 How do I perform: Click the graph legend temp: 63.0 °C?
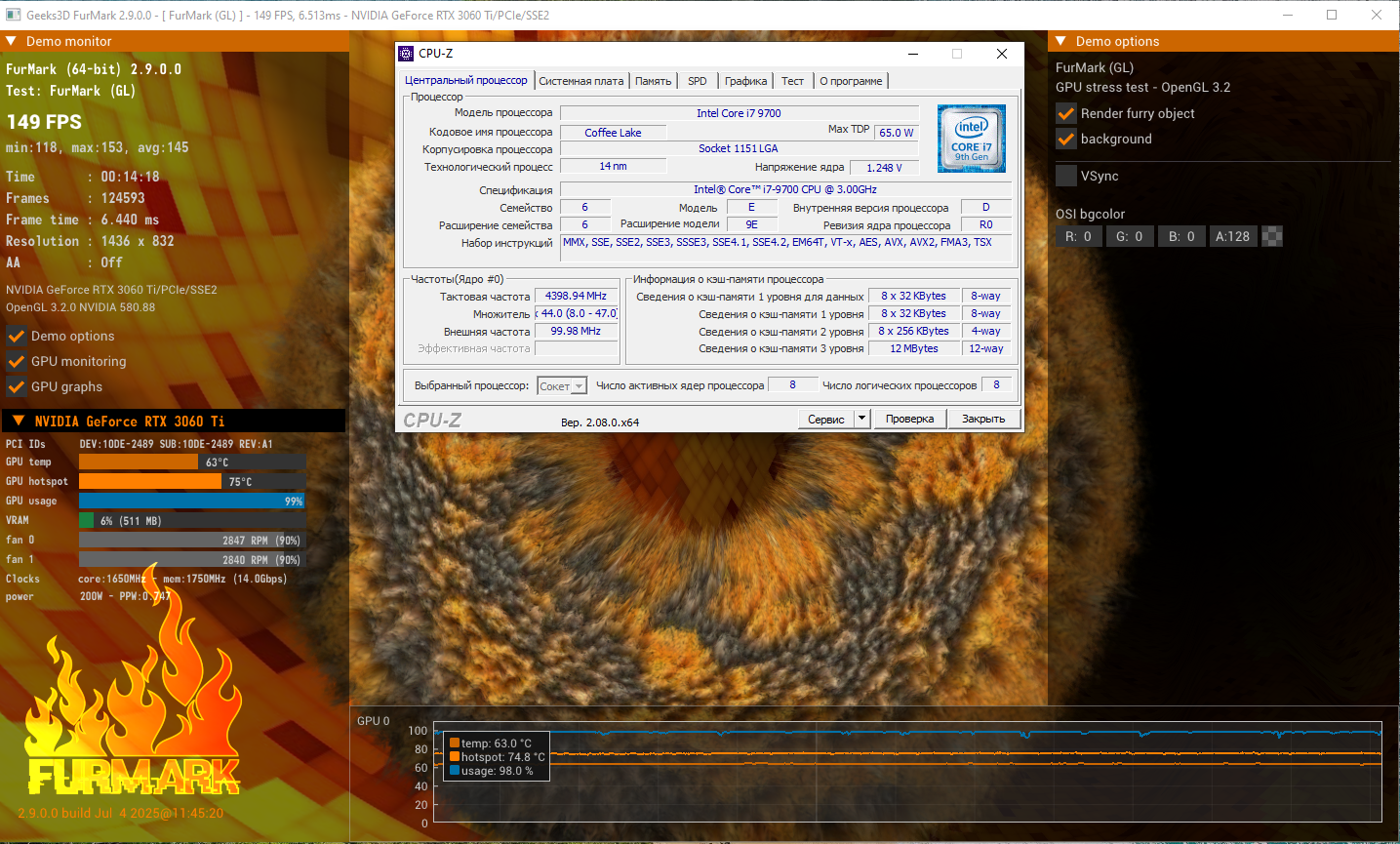(491, 744)
